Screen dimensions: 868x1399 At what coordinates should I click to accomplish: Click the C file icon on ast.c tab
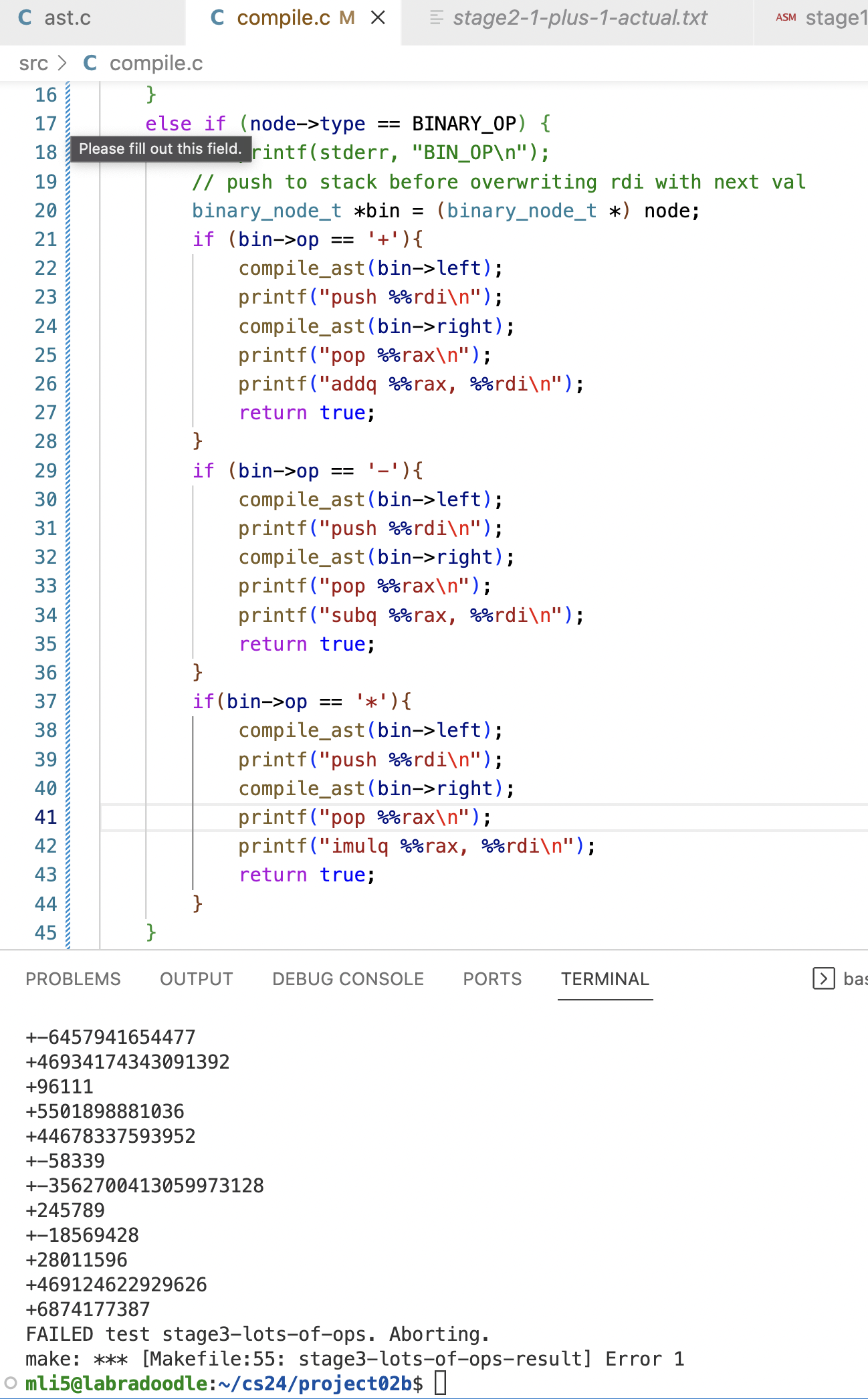pyautogui.click(x=25, y=18)
